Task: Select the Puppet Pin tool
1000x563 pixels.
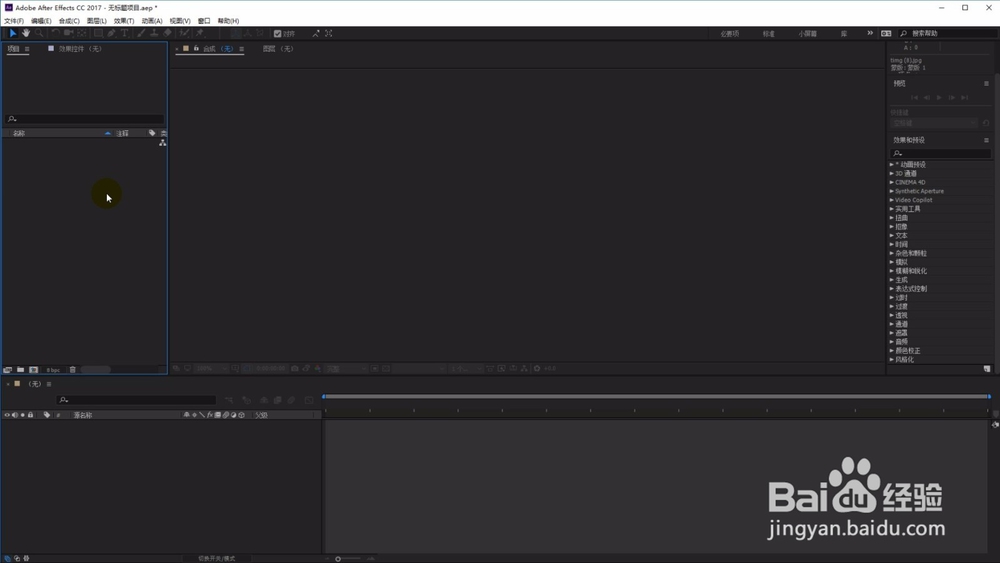Action: point(200,33)
